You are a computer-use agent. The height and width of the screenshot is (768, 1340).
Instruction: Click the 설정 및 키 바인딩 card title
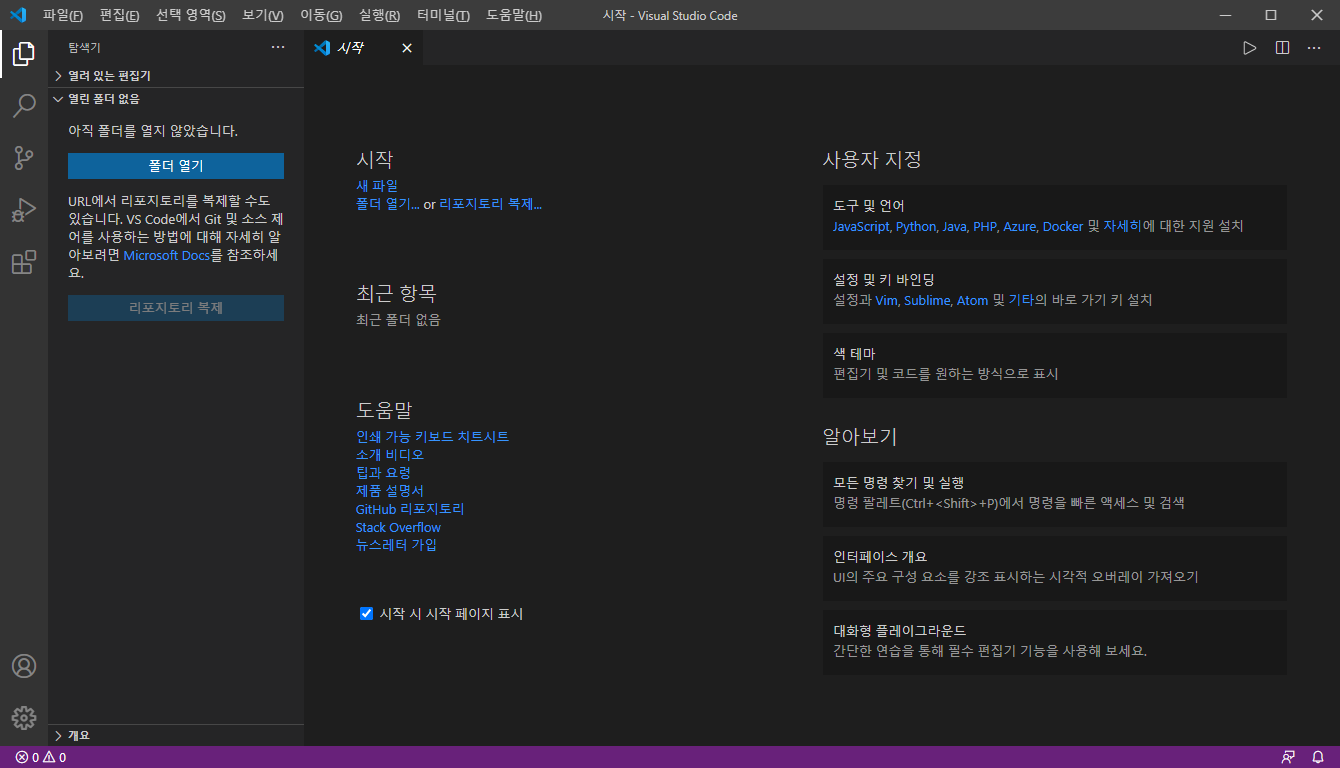[x=884, y=280]
